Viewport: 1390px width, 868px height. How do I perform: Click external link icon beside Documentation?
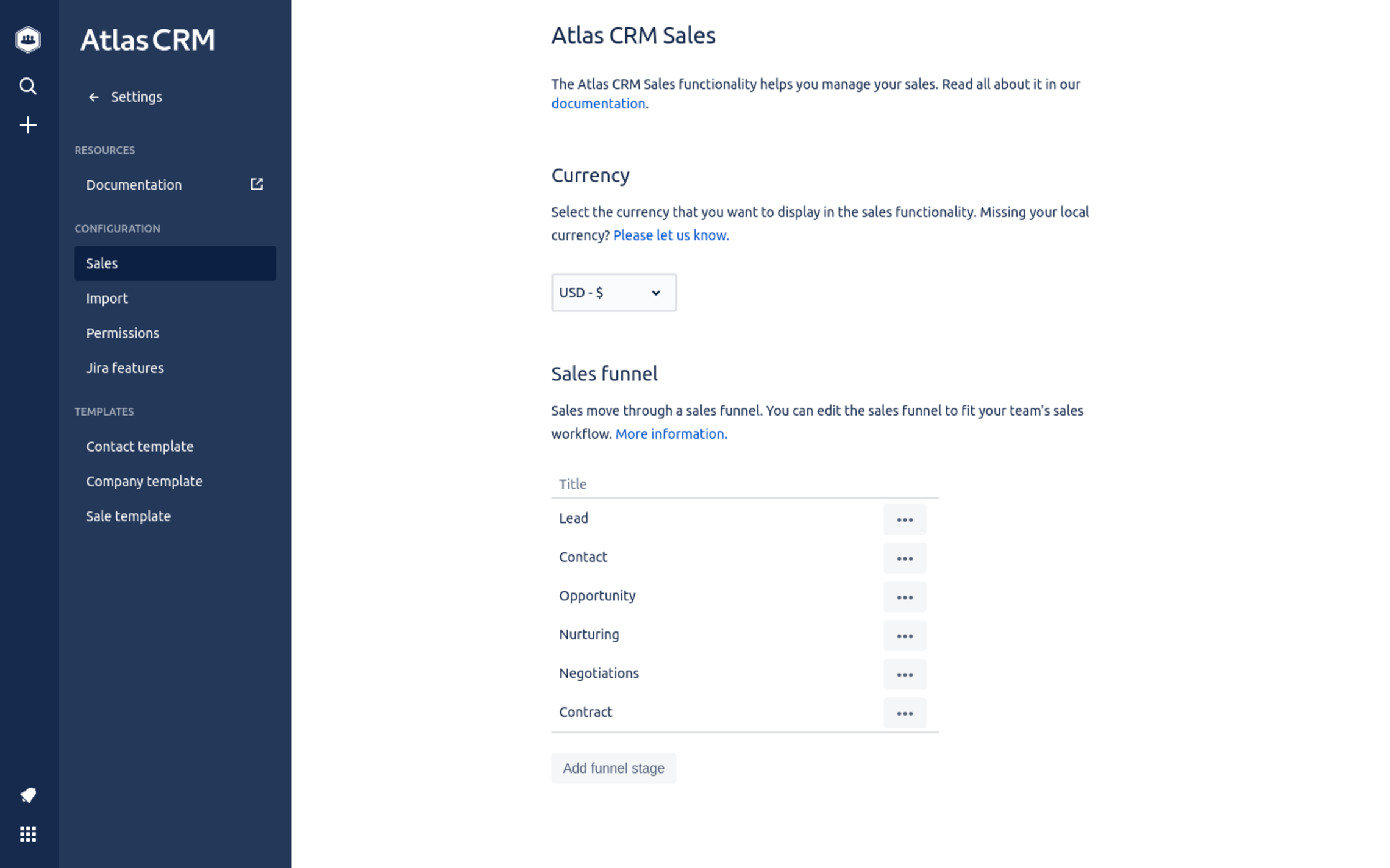257,184
